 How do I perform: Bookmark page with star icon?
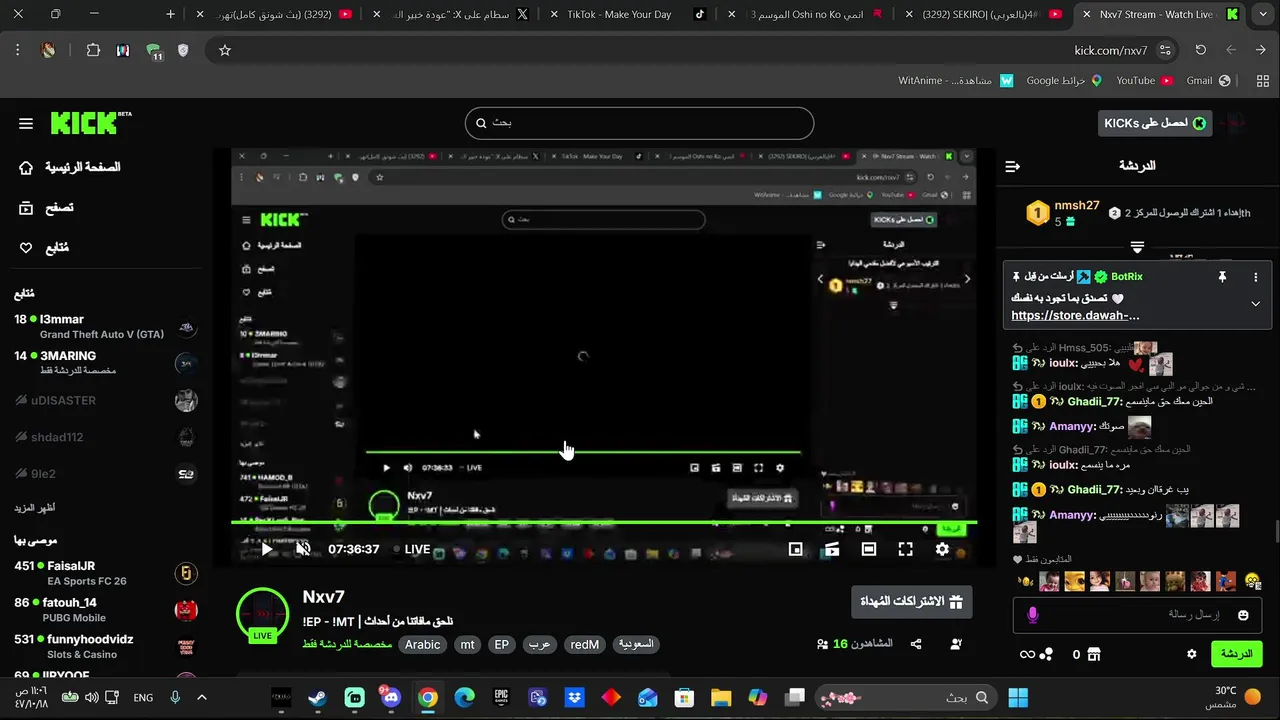(x=225, y=50)
